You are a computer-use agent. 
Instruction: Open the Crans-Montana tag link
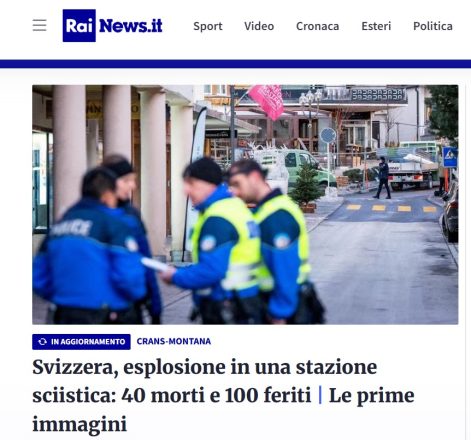pyautogui.click(x=174, y=342)
